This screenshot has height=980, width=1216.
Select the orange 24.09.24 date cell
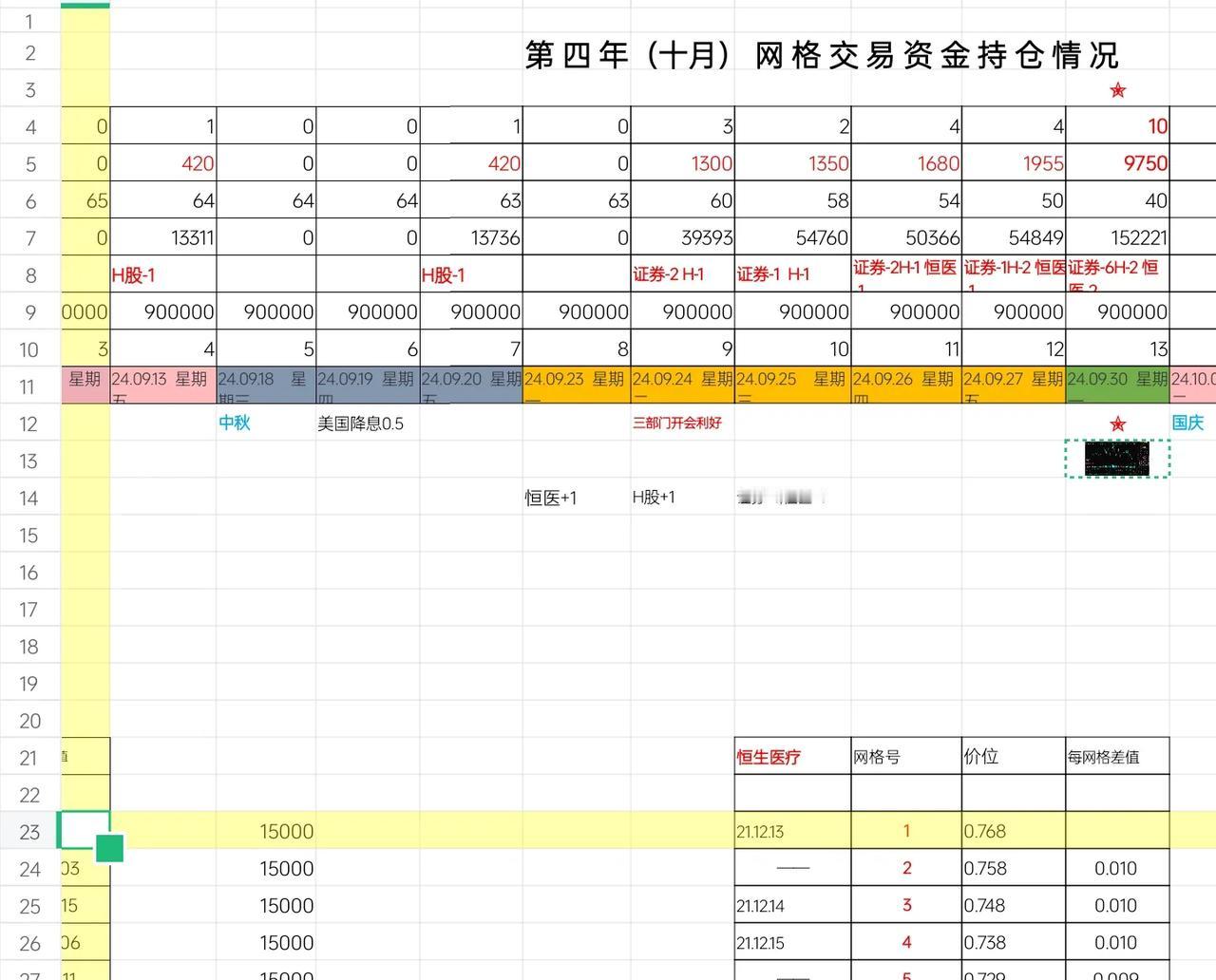(683, 386)
